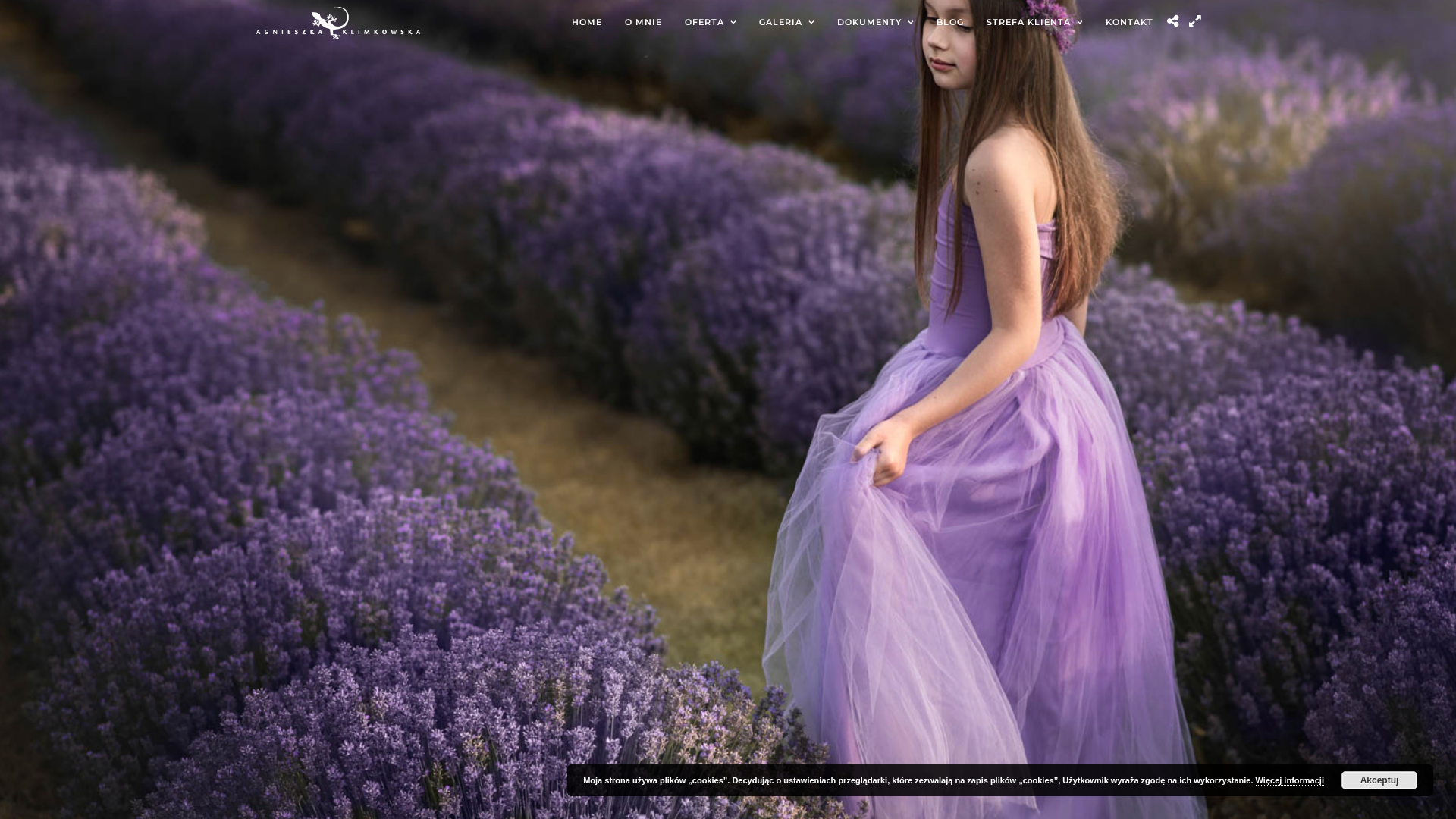The height and width of the screenshot is (819, 1456).
Task: Follow the Więcej informacji cookie link
Action: (x=1289, y=780)
